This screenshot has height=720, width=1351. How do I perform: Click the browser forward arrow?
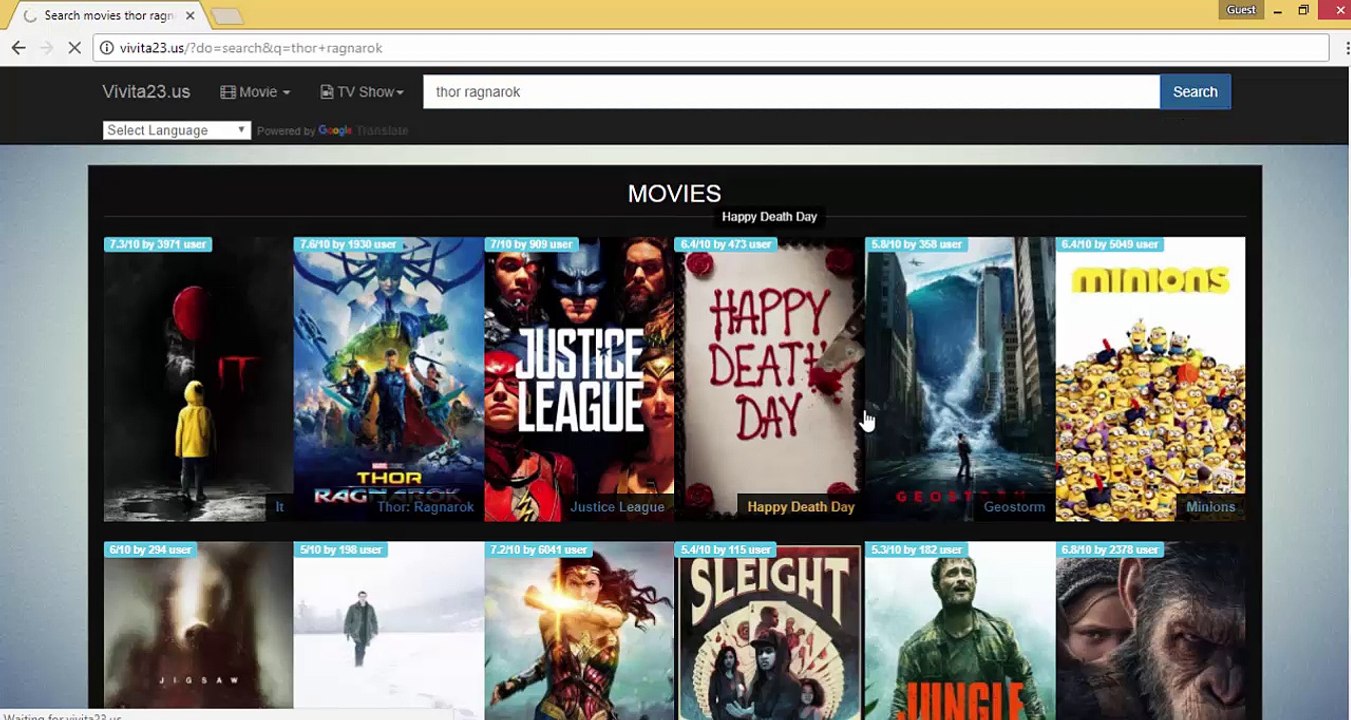46,48
